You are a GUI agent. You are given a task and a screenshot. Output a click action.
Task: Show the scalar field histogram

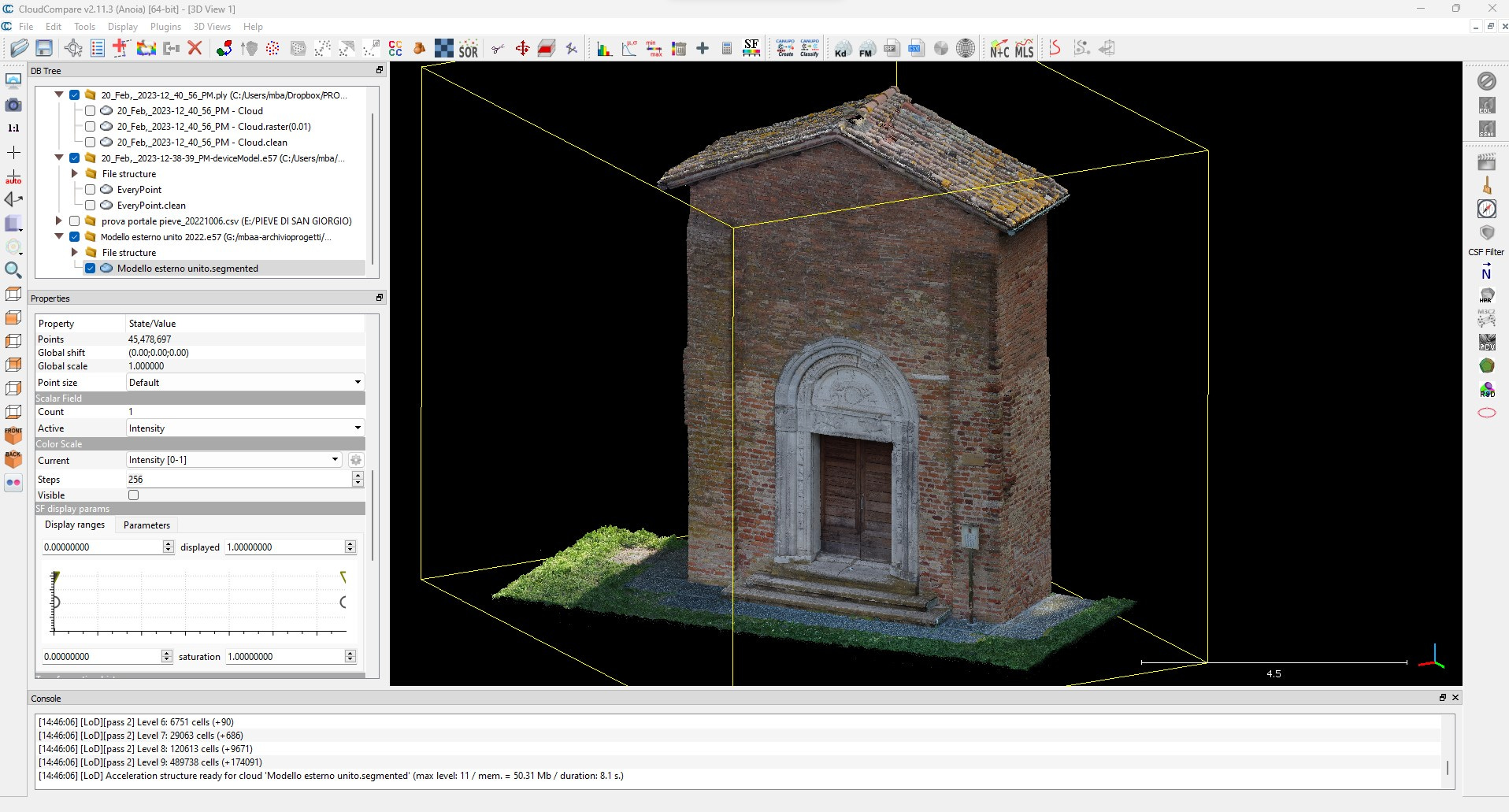pos(605,49)
